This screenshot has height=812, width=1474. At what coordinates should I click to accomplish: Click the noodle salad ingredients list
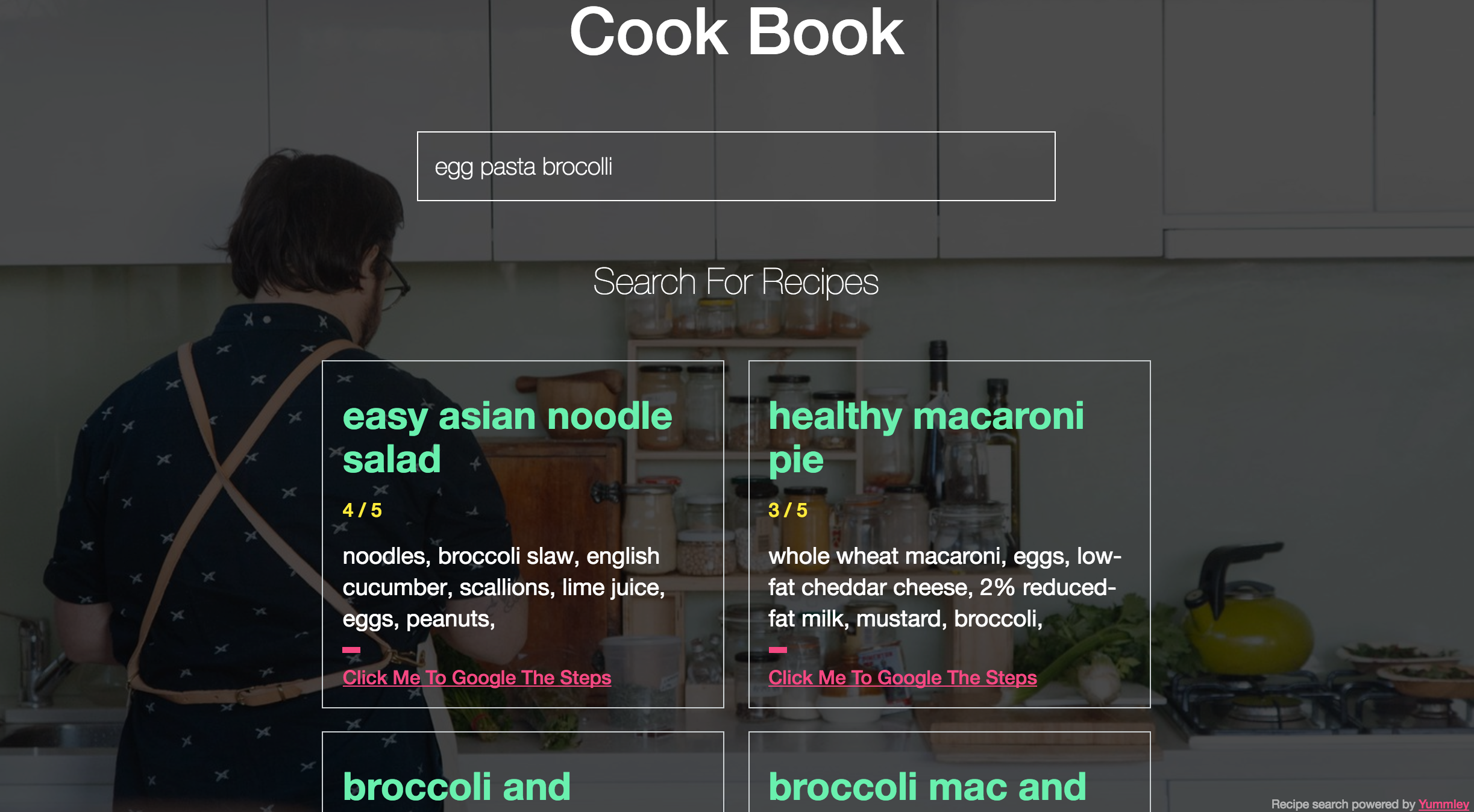(x=504, y=587)
